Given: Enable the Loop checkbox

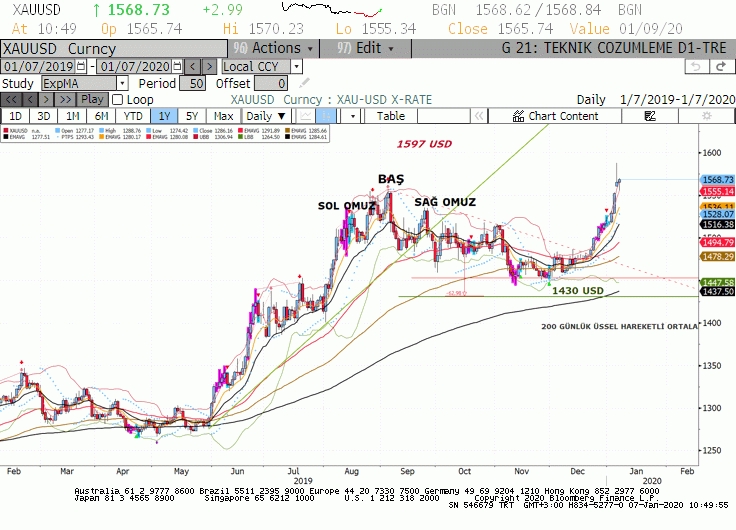Looking at the screenshot, I should coord(118,100).
